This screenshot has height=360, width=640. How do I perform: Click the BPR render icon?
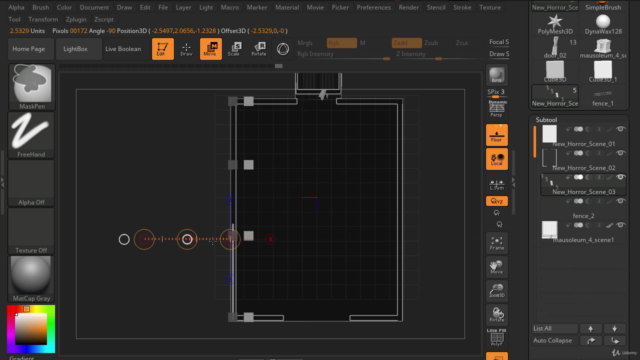click(x=497, y=75)
